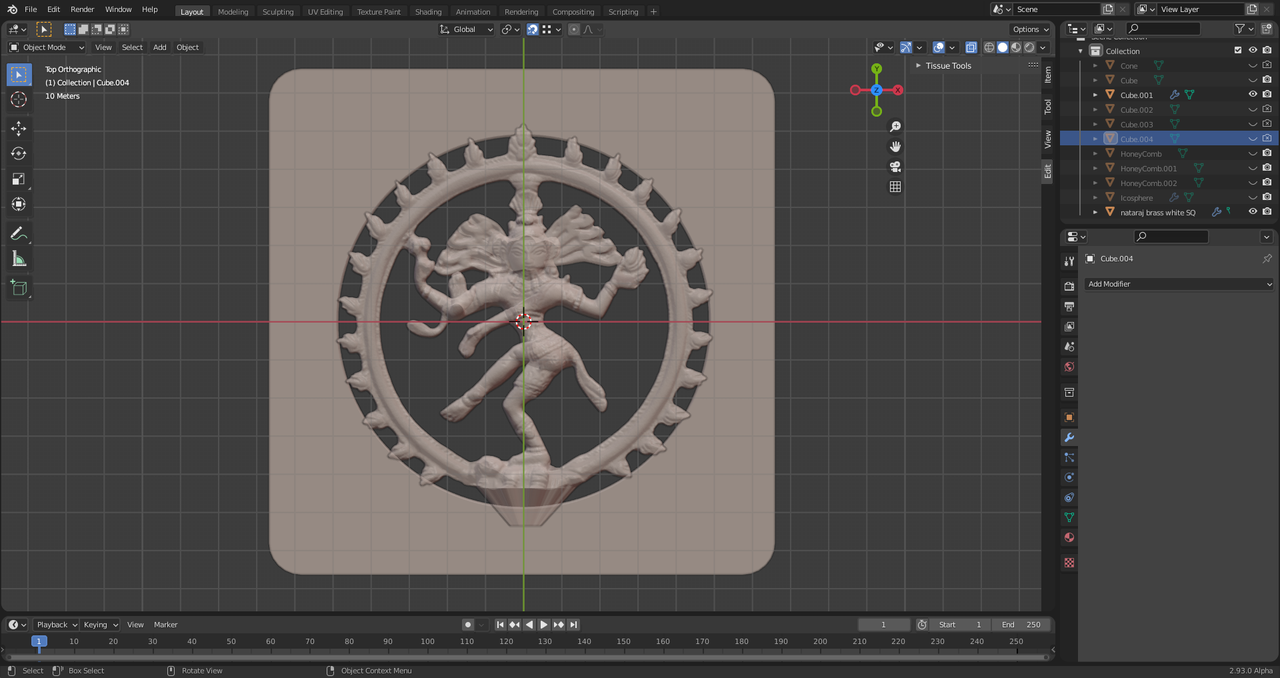
Task: Select the Add Cube tool
Action: click(19, 288)
